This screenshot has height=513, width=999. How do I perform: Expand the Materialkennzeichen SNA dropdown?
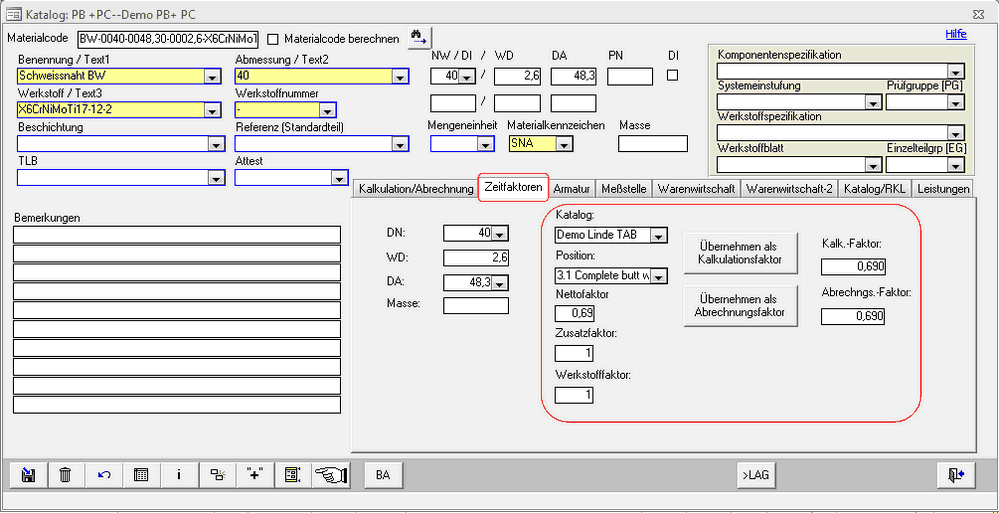(564, 144)
